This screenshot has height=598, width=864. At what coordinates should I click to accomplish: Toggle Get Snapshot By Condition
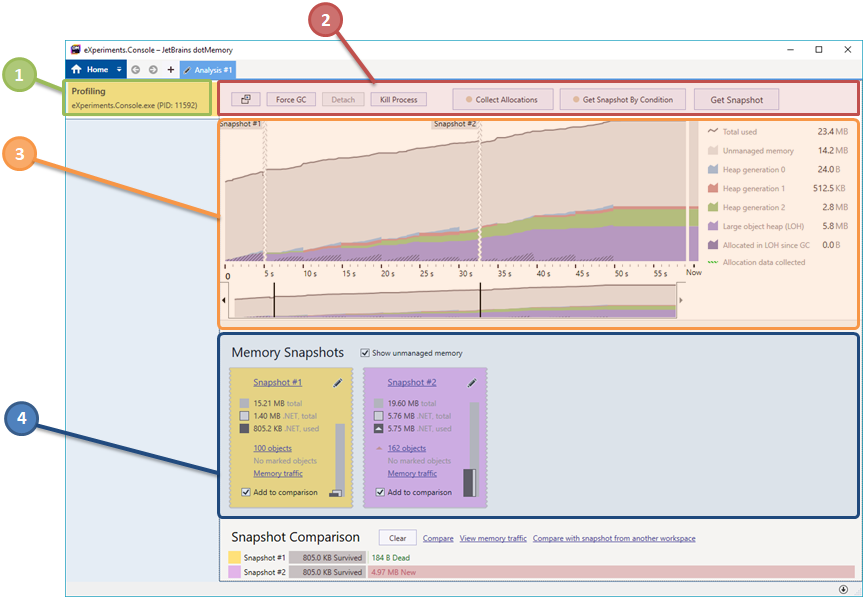(x=623, y=99)
